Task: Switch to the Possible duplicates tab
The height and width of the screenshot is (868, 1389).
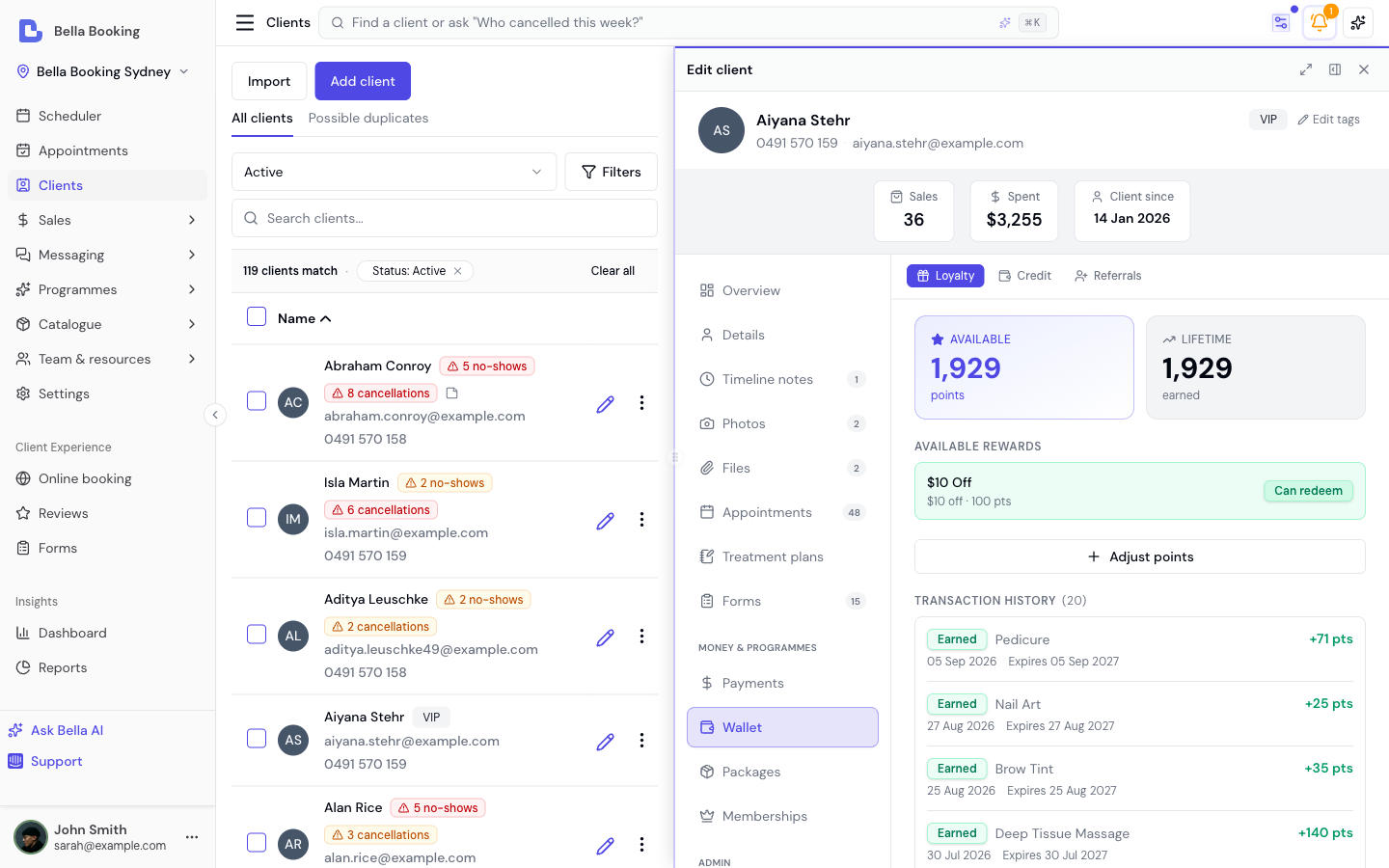Action: [368, 118]
